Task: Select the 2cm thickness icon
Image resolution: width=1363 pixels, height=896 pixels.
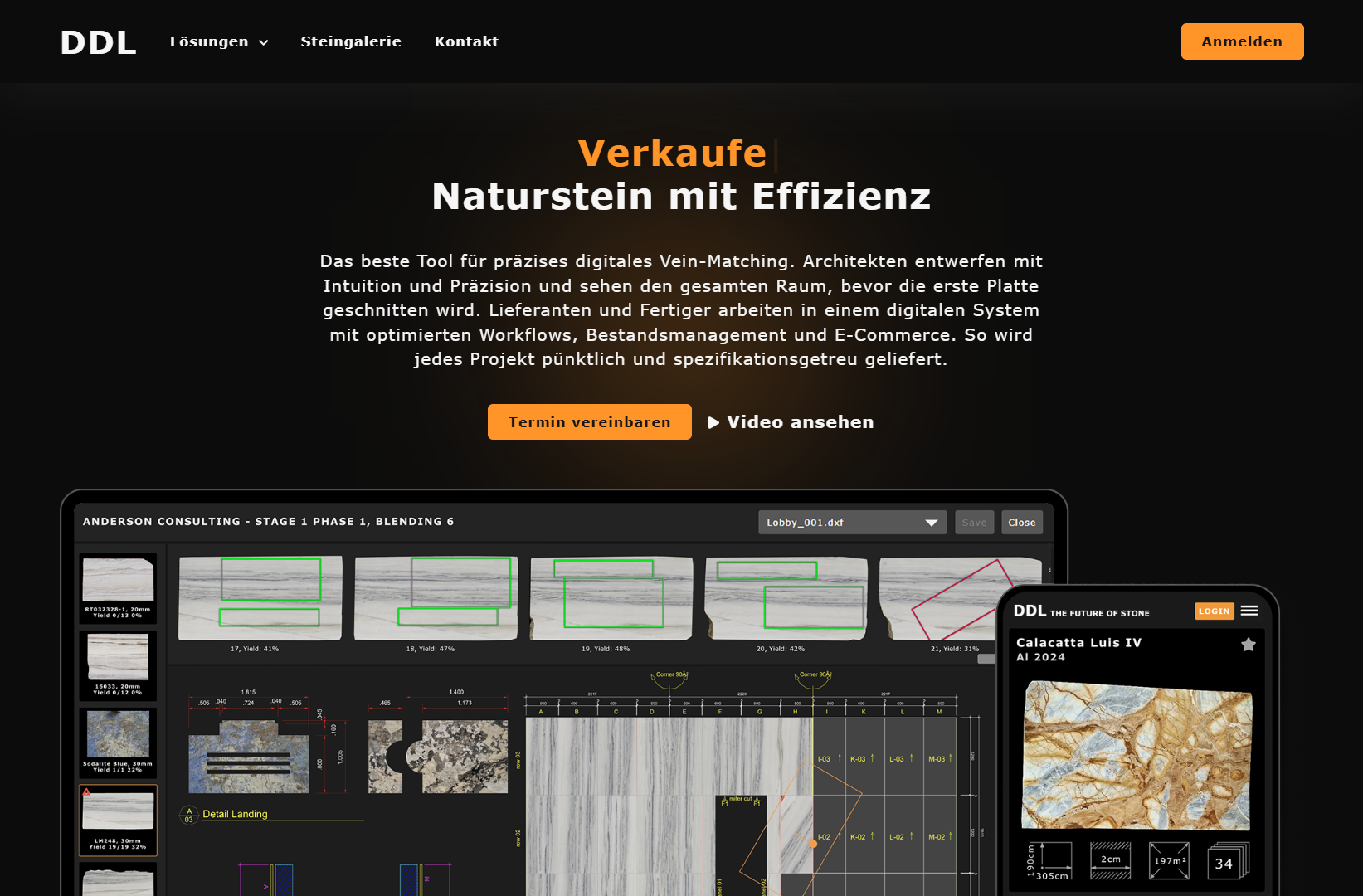Action: tap(1110, 860)
